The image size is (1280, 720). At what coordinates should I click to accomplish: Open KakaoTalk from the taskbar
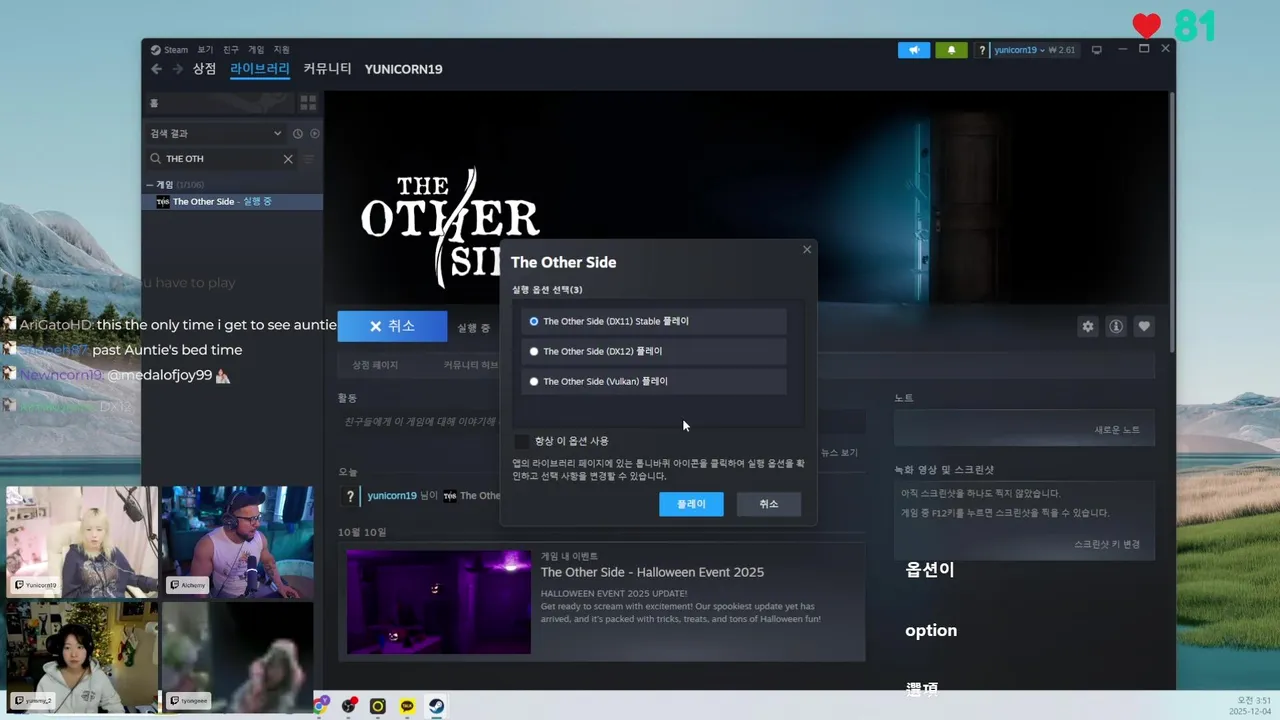pyautogui.click(x=407, y=706)
